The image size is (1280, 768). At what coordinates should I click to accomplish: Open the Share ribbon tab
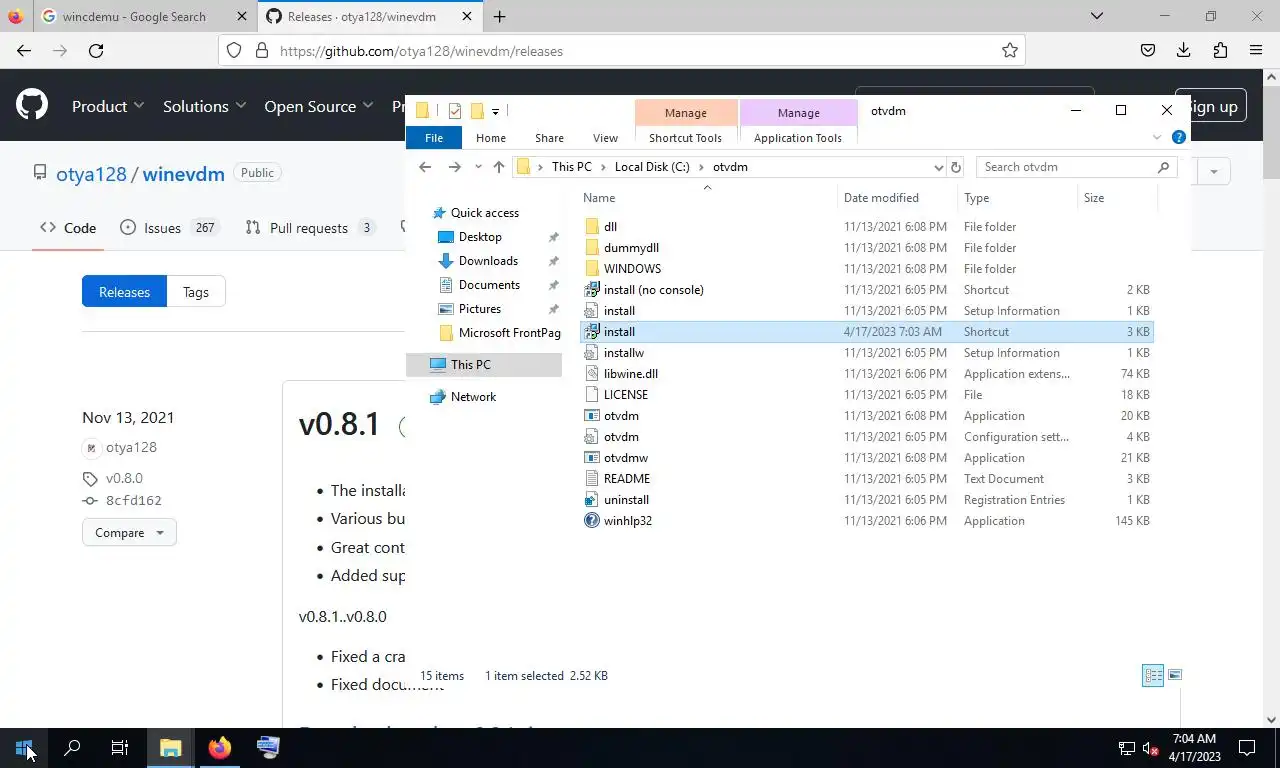click(x=549, y=137)
